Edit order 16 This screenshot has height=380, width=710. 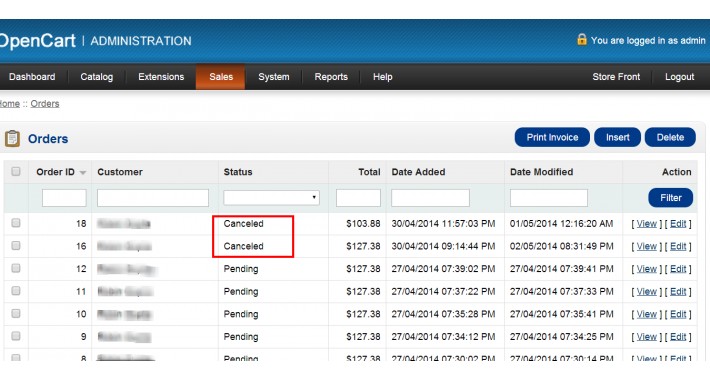(678, 246)
